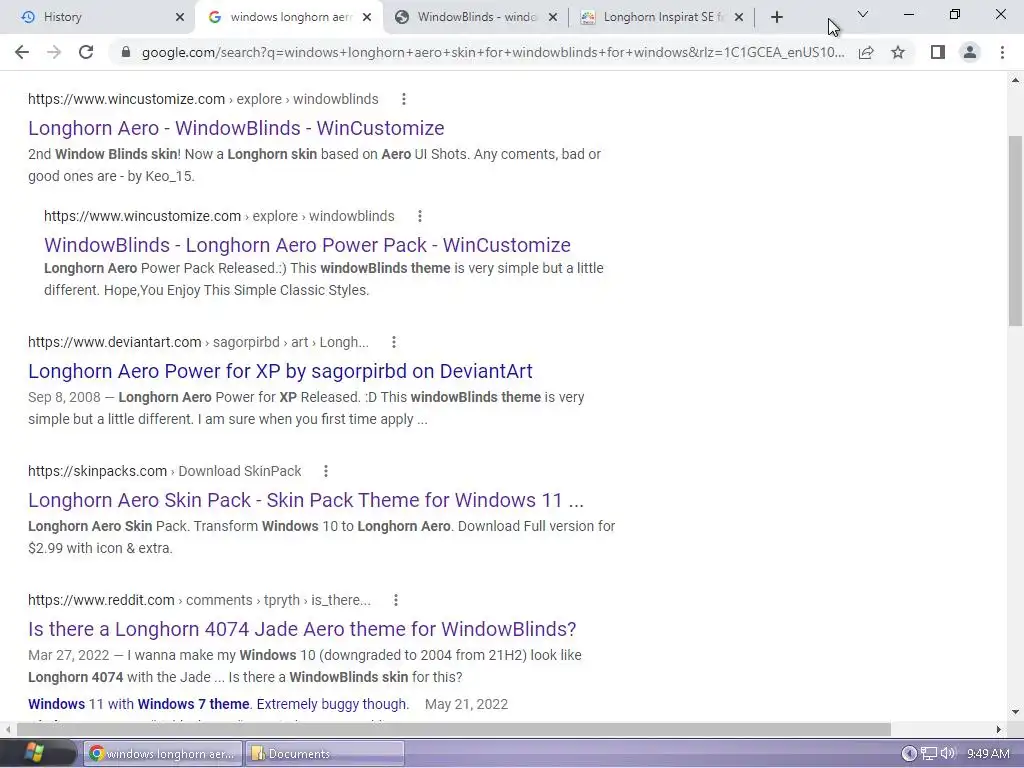Open Chrome's three-dot menu
Viewport: 1024px width, 768px height.
tap(1002, 52)
